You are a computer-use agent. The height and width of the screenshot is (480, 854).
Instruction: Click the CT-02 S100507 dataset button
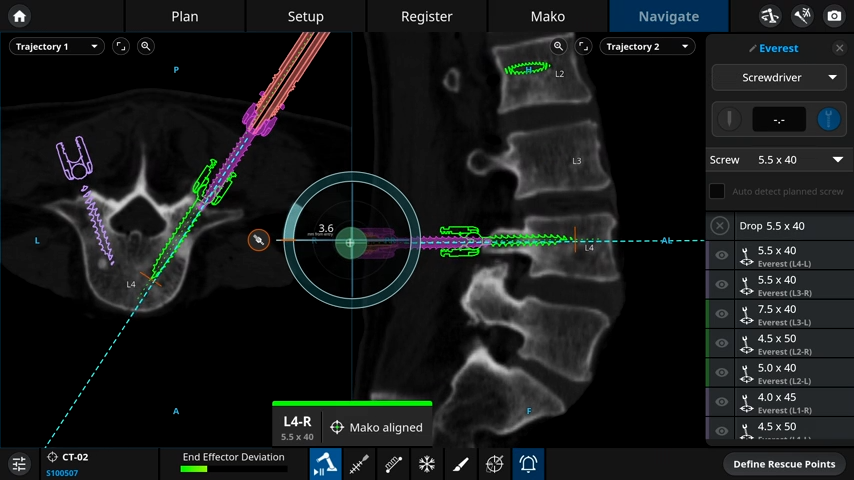(x=100, y=464)
